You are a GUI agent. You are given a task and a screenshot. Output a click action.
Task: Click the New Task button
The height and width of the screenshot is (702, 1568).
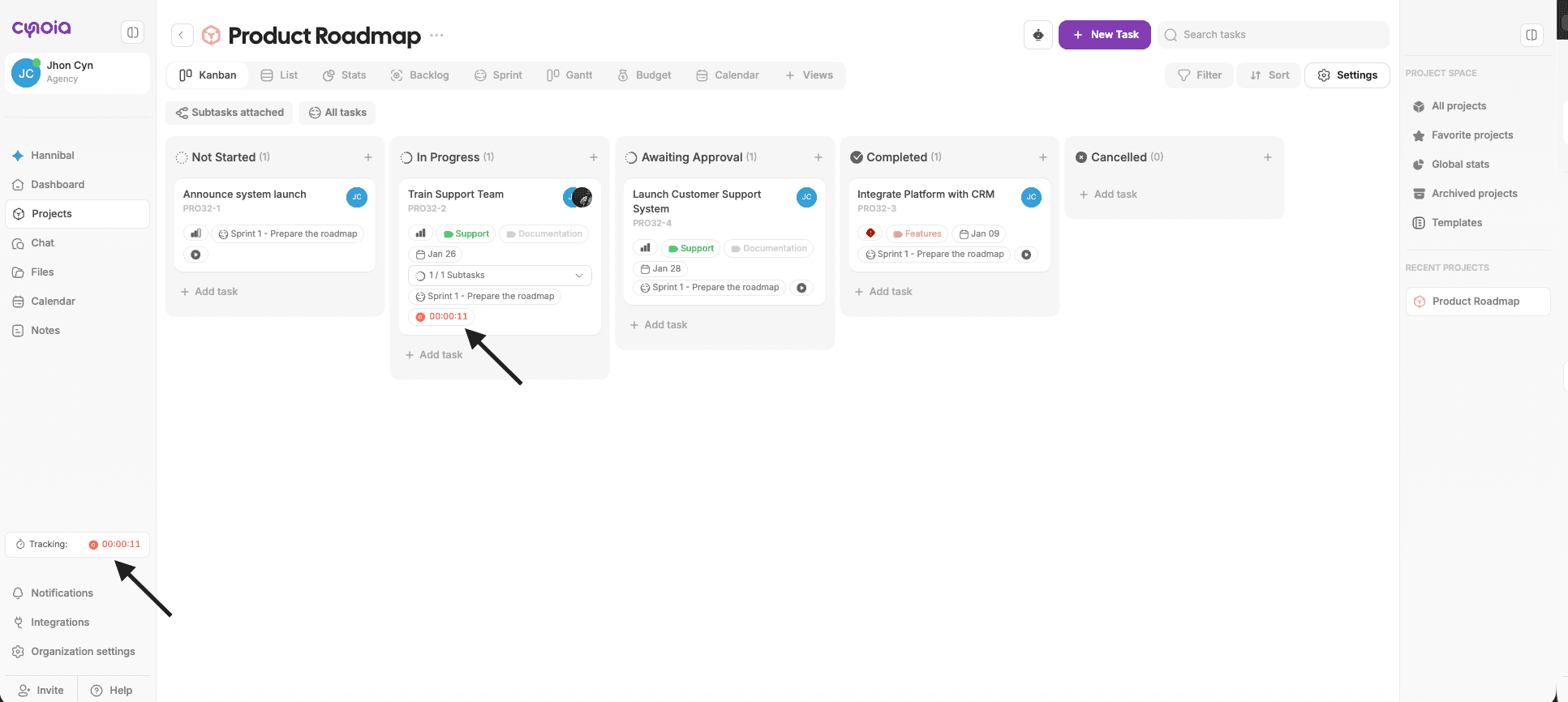tap(1105, 35)
